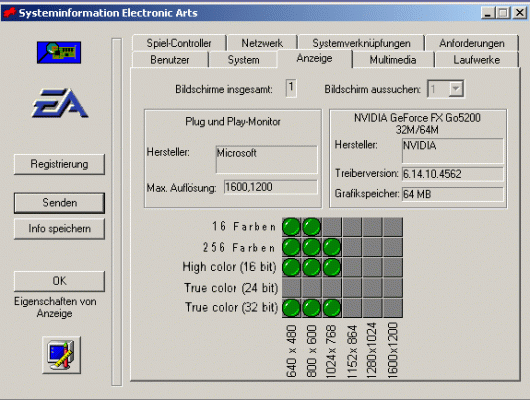This screenshot has height=400, width=530.
Task: Click the red title bar application icon
Action: pyautogui.click(x=9, y=13)
